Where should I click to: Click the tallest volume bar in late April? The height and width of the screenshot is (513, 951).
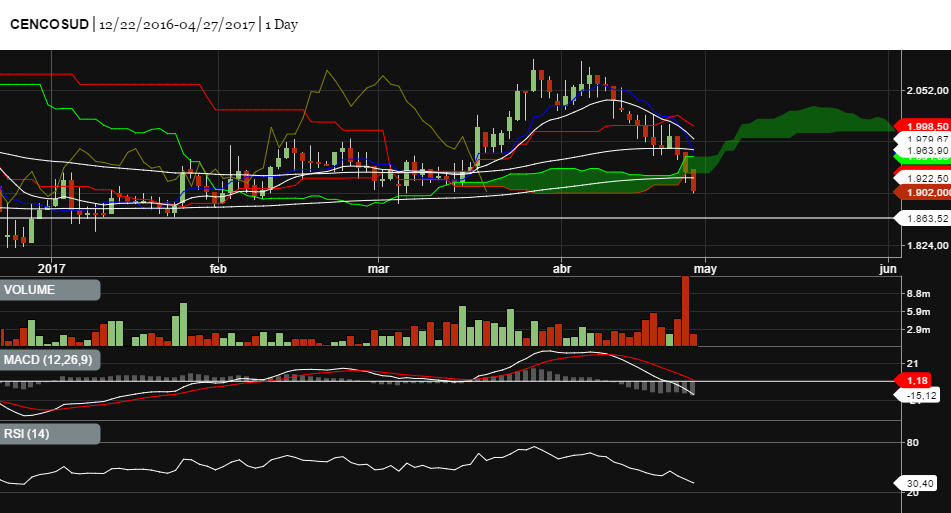(x=685, y=311)
